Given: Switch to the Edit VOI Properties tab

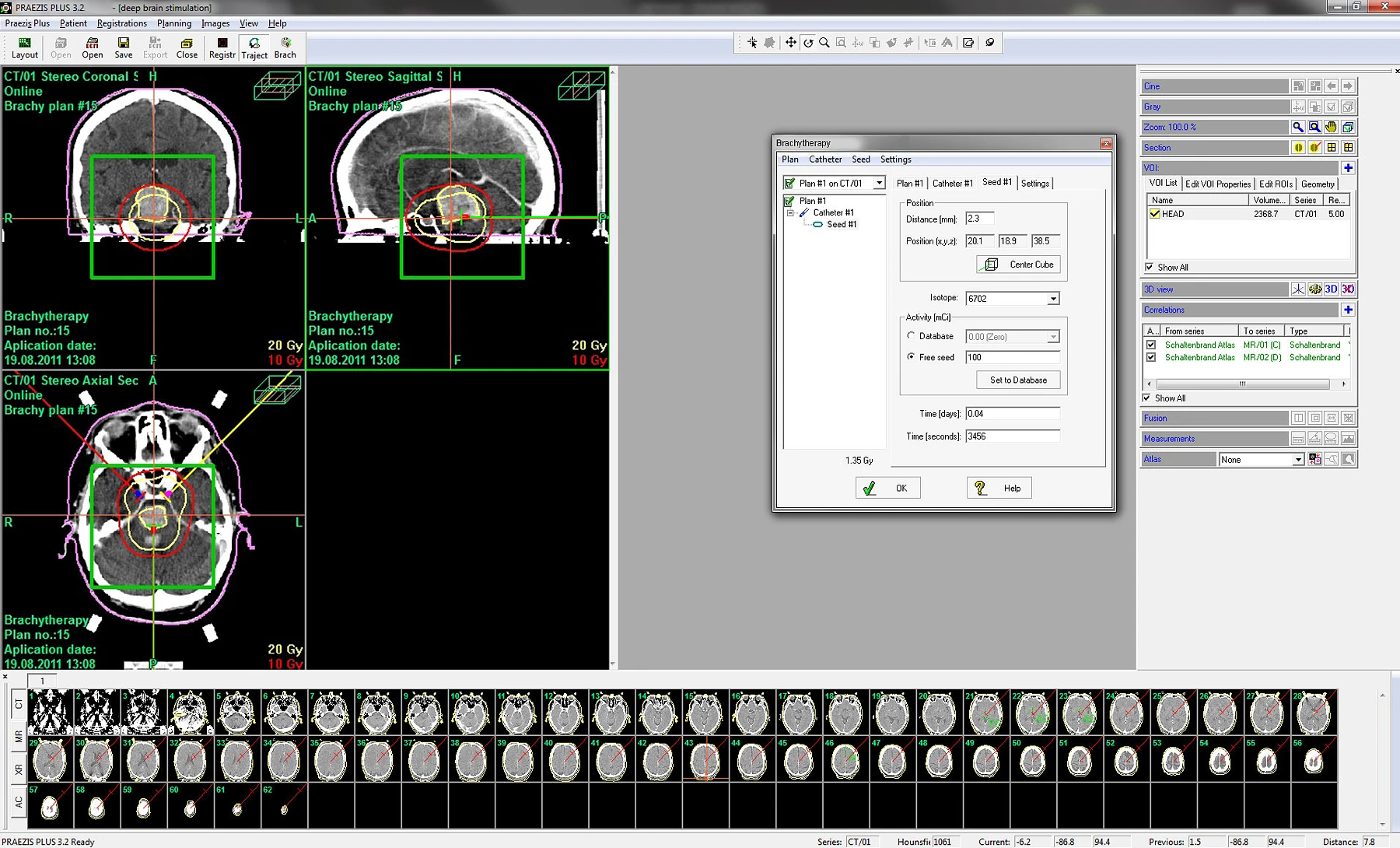Looking at the screenshot, I should [1217, 184].
